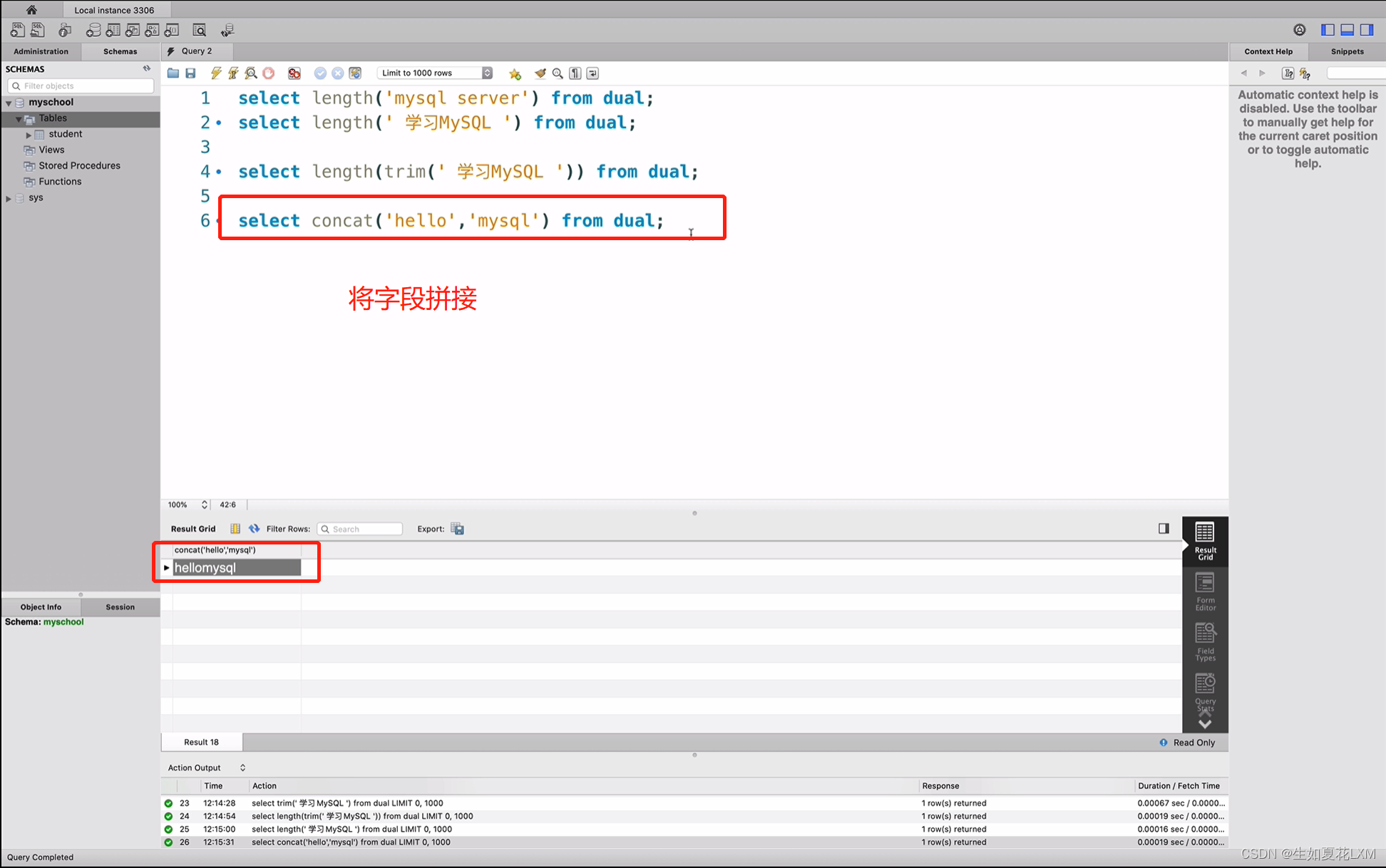The width and height of the screenshot is (1386, 868).
Task: Click the Execute Query lightning bolt icon
Action: pos(215,73)
